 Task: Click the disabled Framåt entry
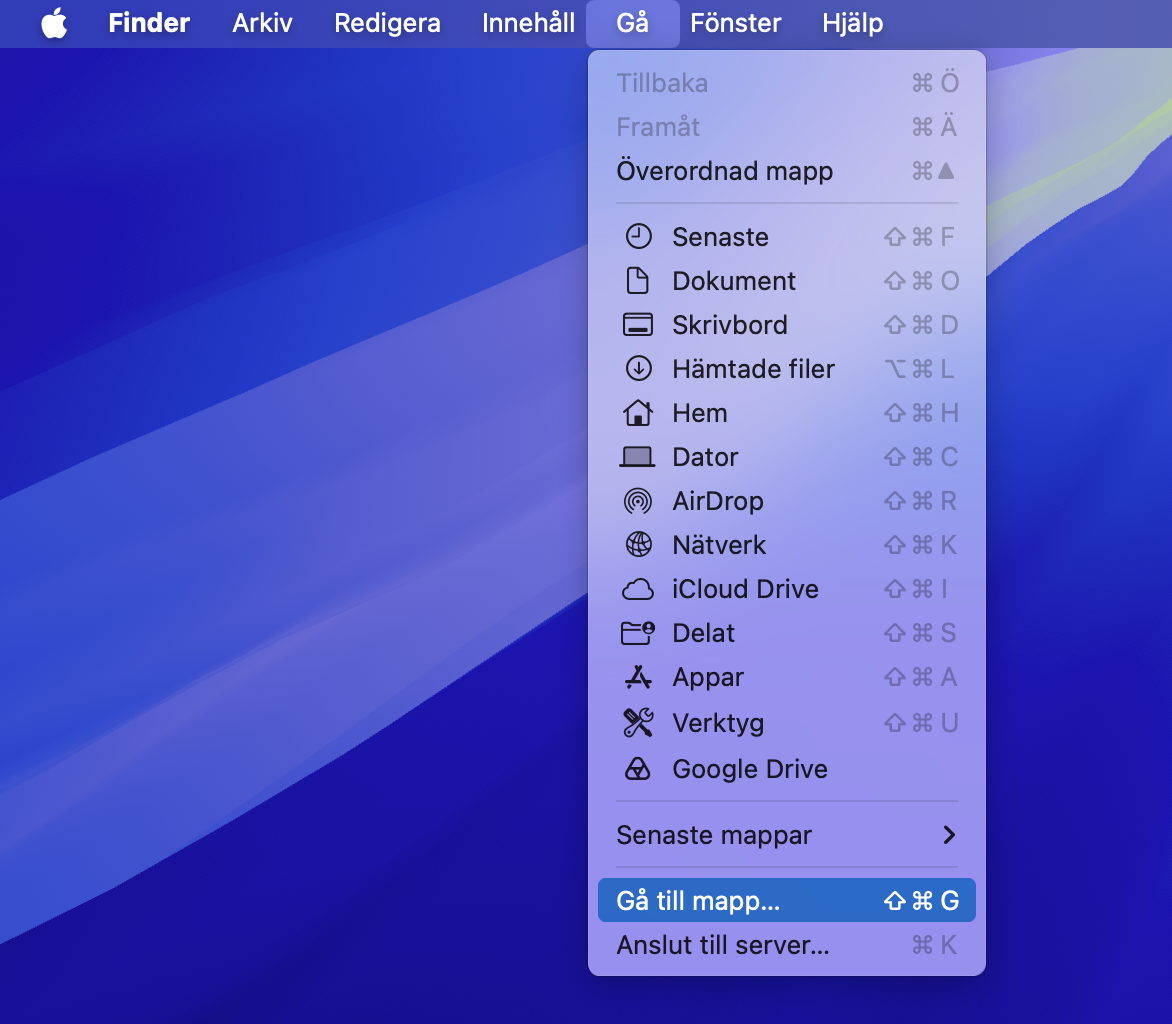tap(786, 127)
